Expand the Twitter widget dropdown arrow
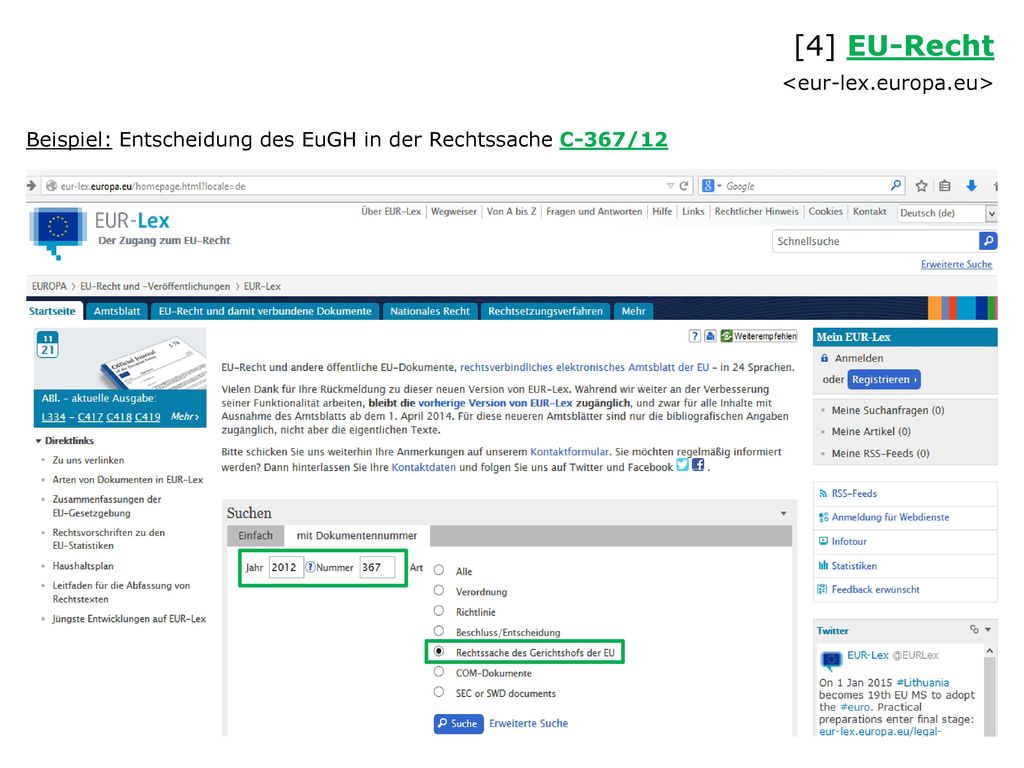The width and height of the screenshot is (1024, 768). tap(988, 630)
